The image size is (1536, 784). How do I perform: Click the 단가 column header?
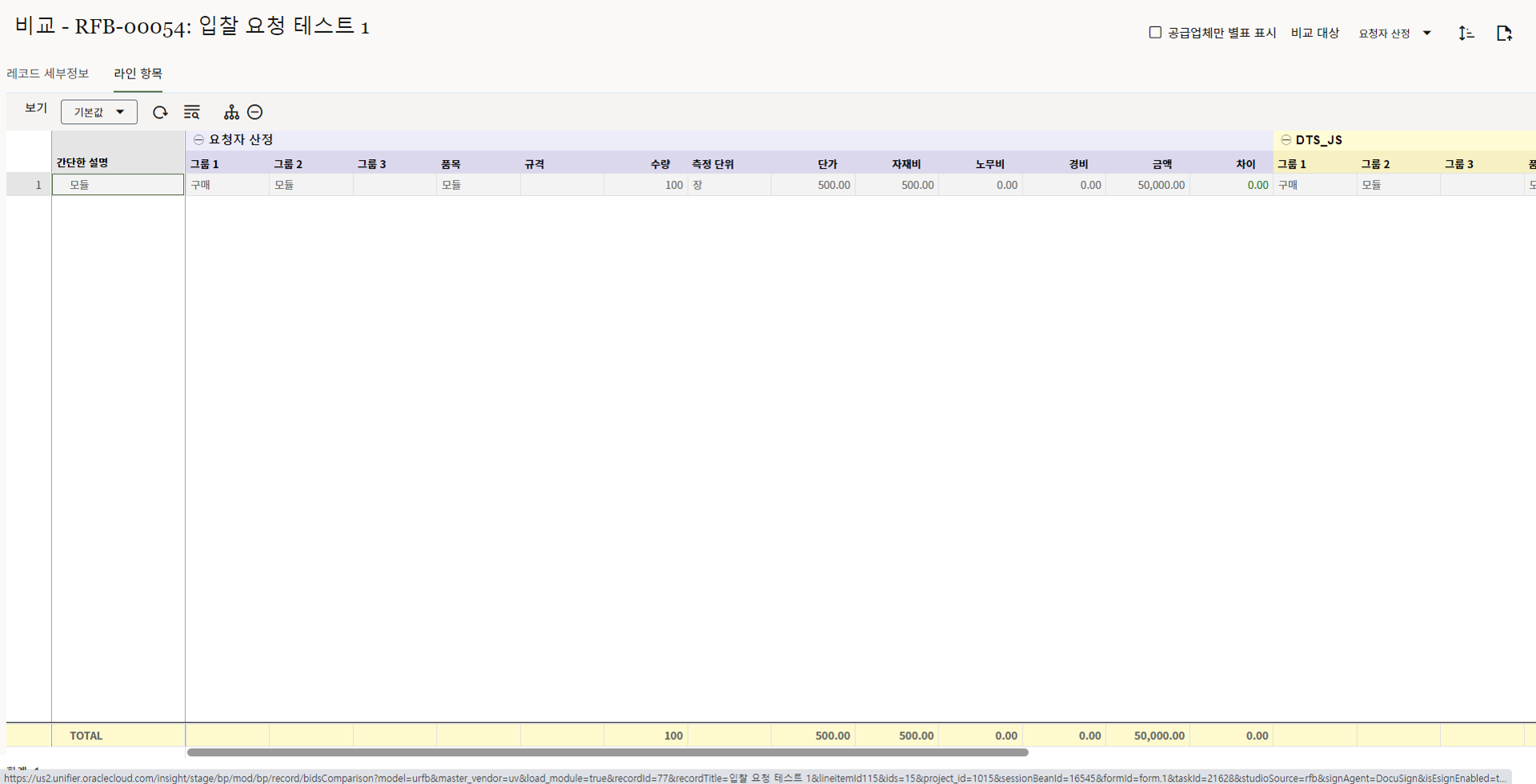pos(827,164)
